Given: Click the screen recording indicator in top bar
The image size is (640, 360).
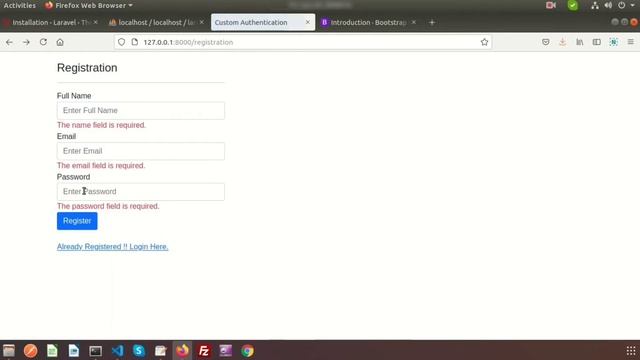Looking at the screenshot, I should (x=551, y=5).
